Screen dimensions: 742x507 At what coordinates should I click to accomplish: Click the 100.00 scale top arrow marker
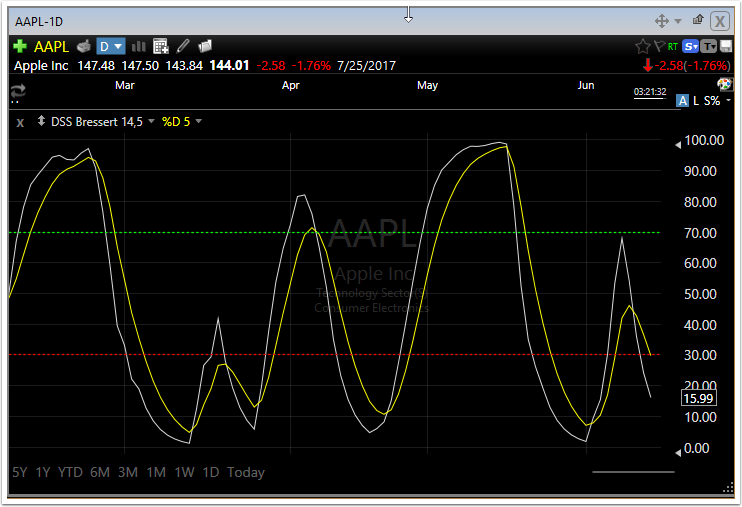click(x=678, y=145)
